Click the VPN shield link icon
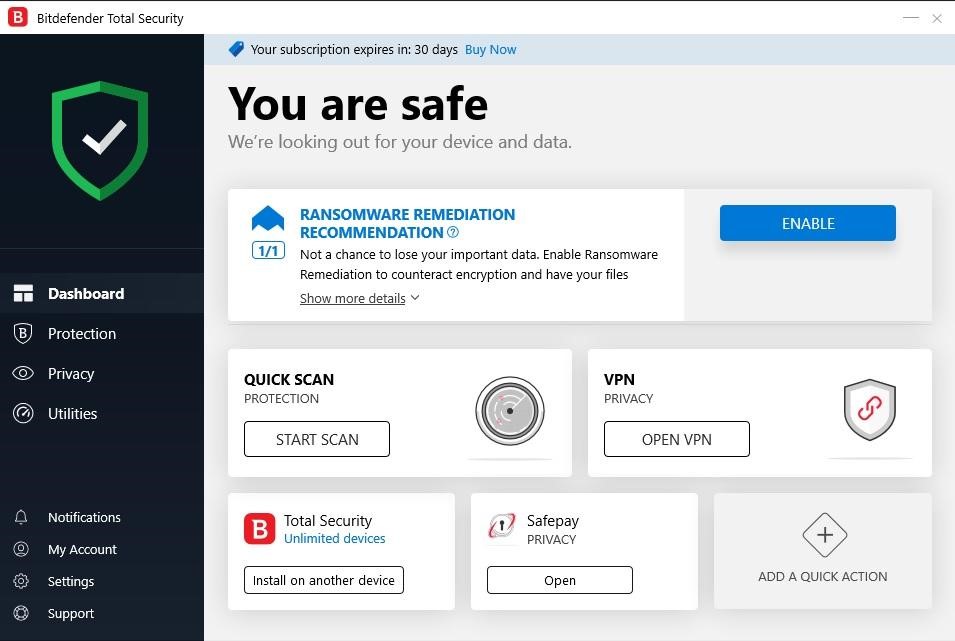 (870, 409)
